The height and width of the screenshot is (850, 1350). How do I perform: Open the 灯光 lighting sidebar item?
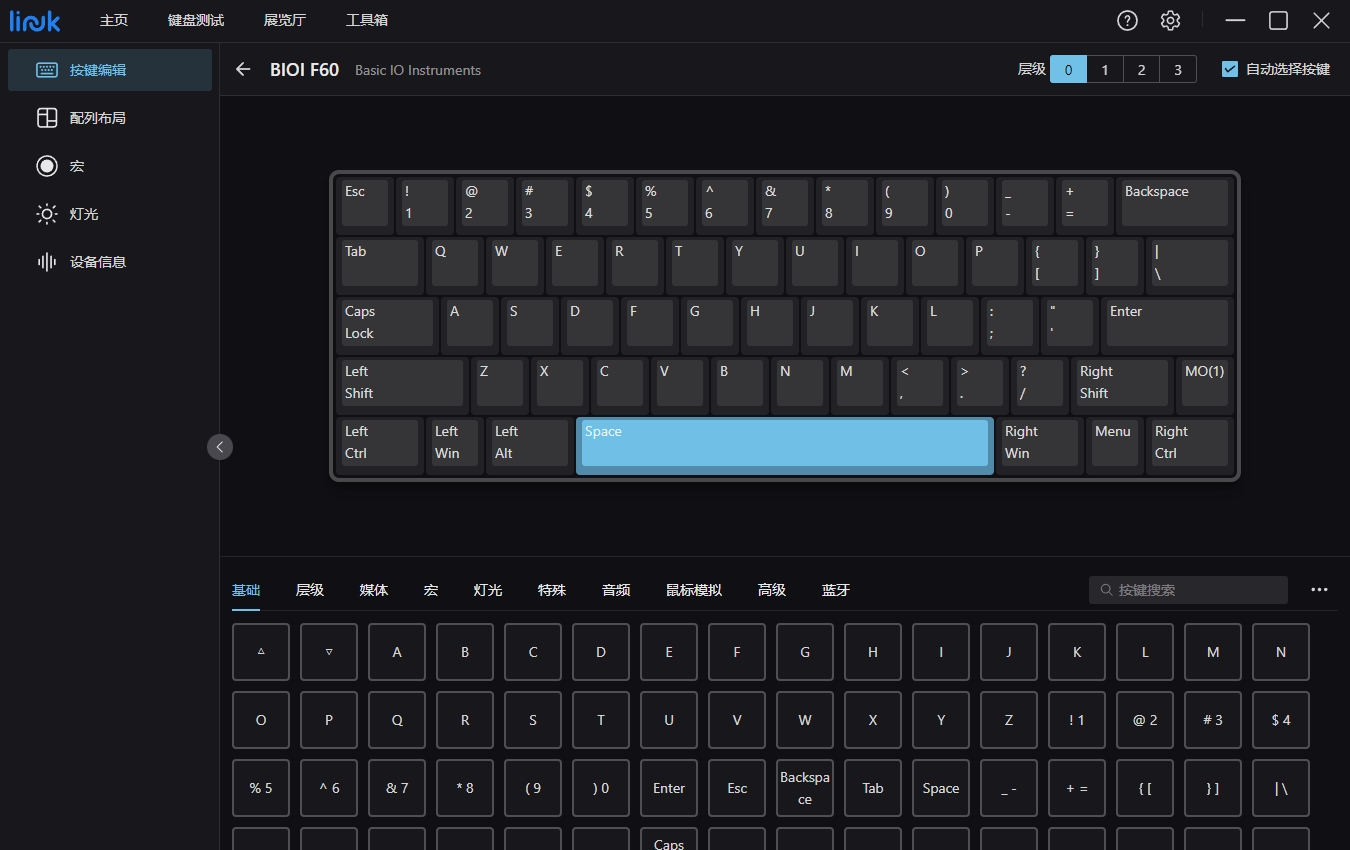click(x=110, y=214)
